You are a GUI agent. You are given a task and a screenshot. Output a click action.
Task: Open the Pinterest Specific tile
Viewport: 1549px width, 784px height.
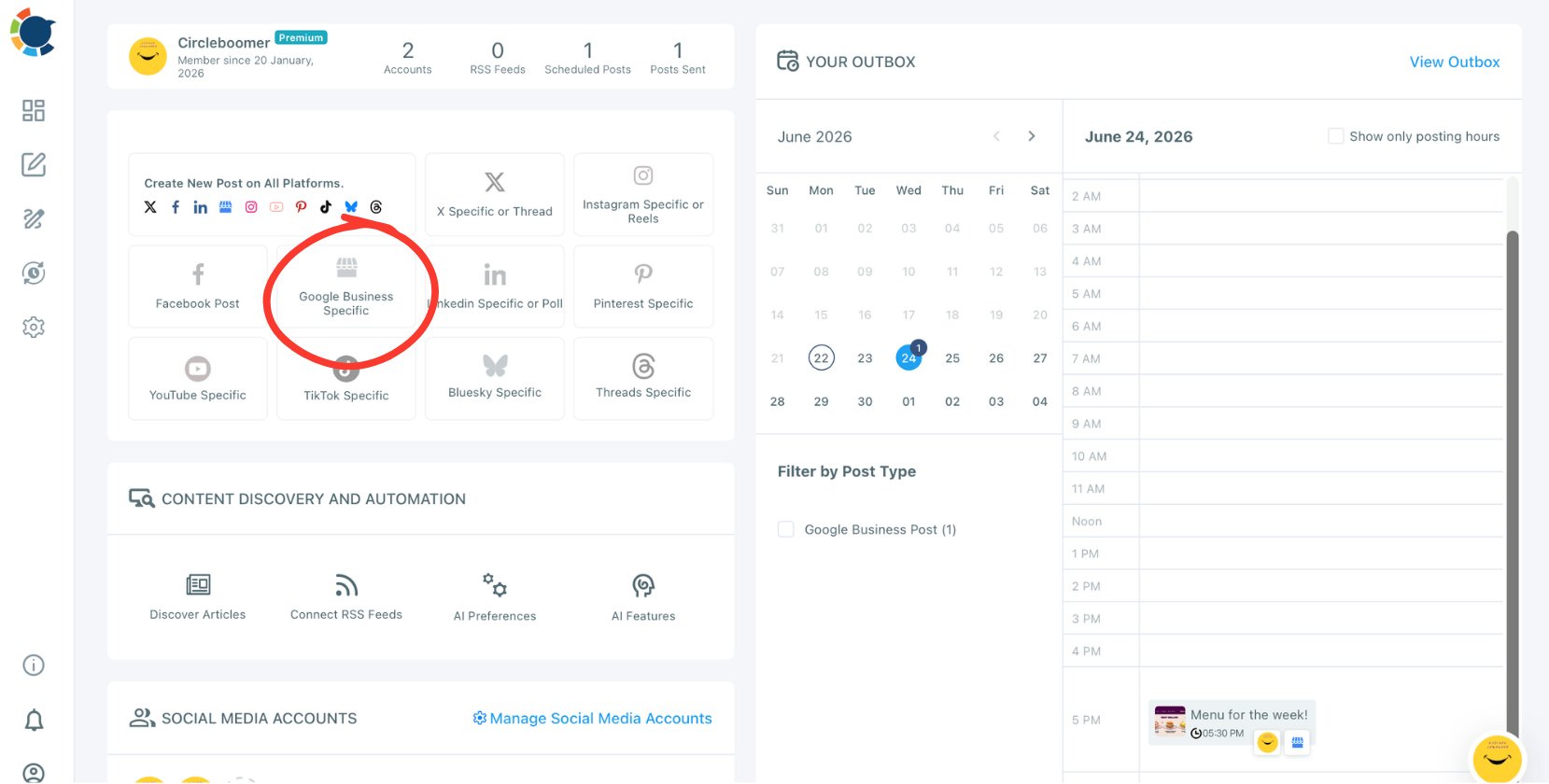(643, 287)
